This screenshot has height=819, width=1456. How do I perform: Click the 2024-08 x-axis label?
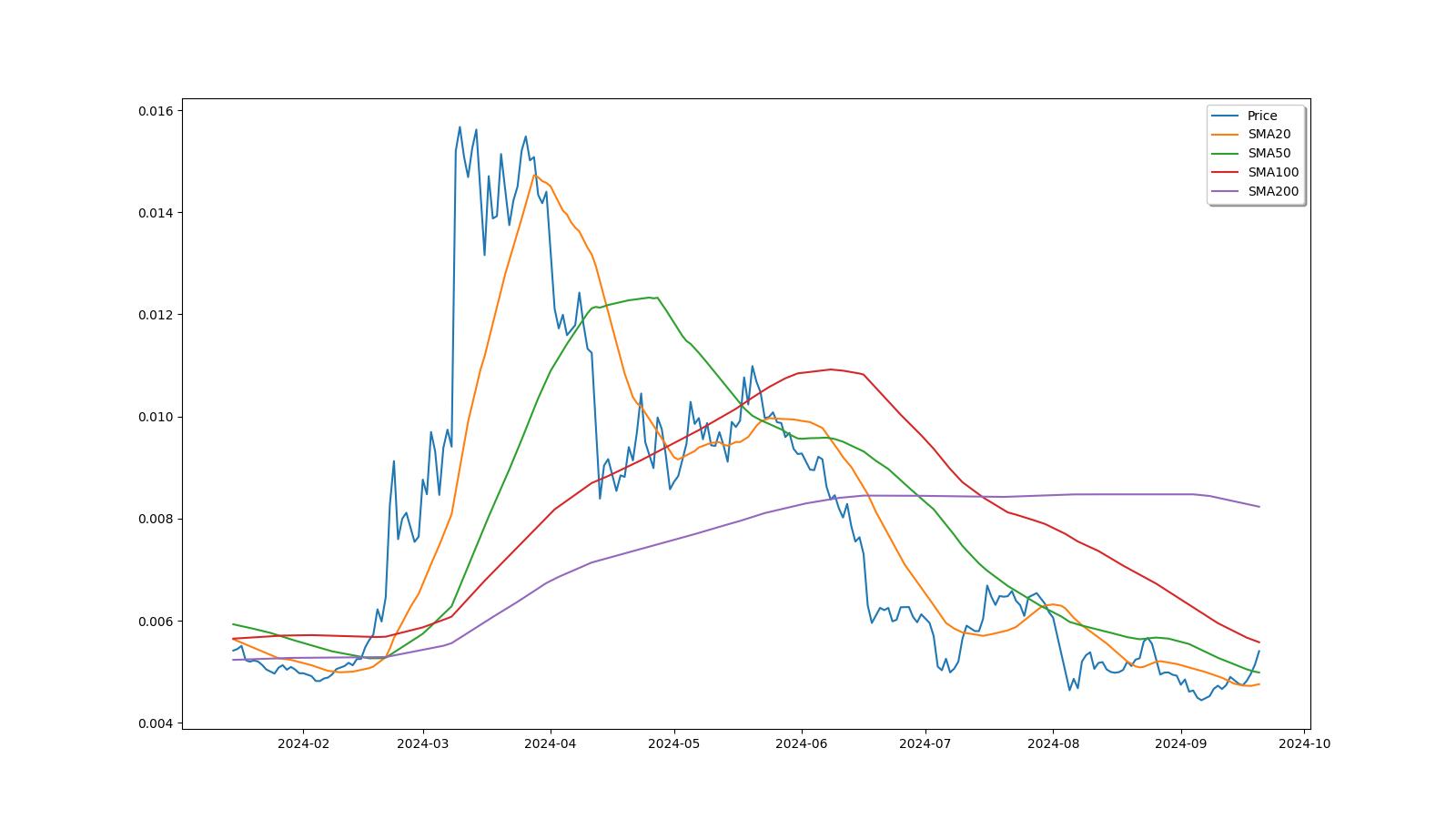(1053, 743)
